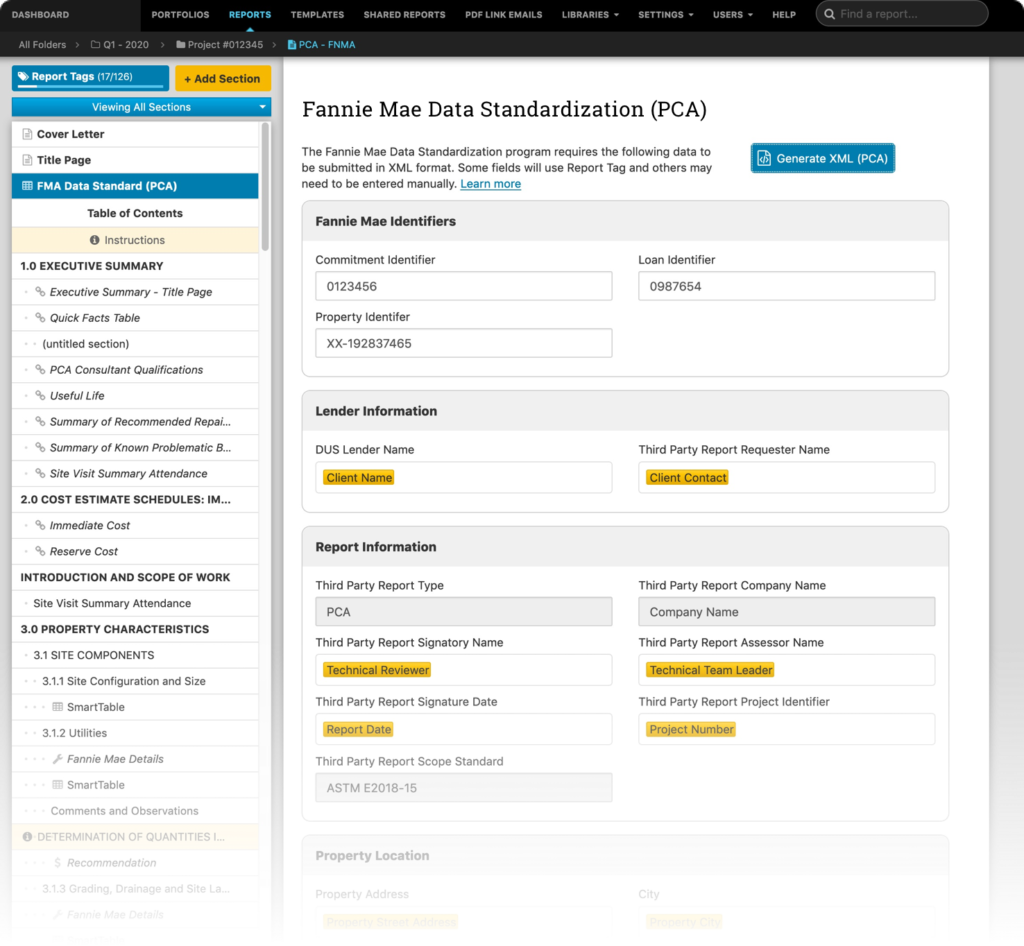Click link icon beside Useful Life
The image size is (1024, 946).
tap(40, 396)
